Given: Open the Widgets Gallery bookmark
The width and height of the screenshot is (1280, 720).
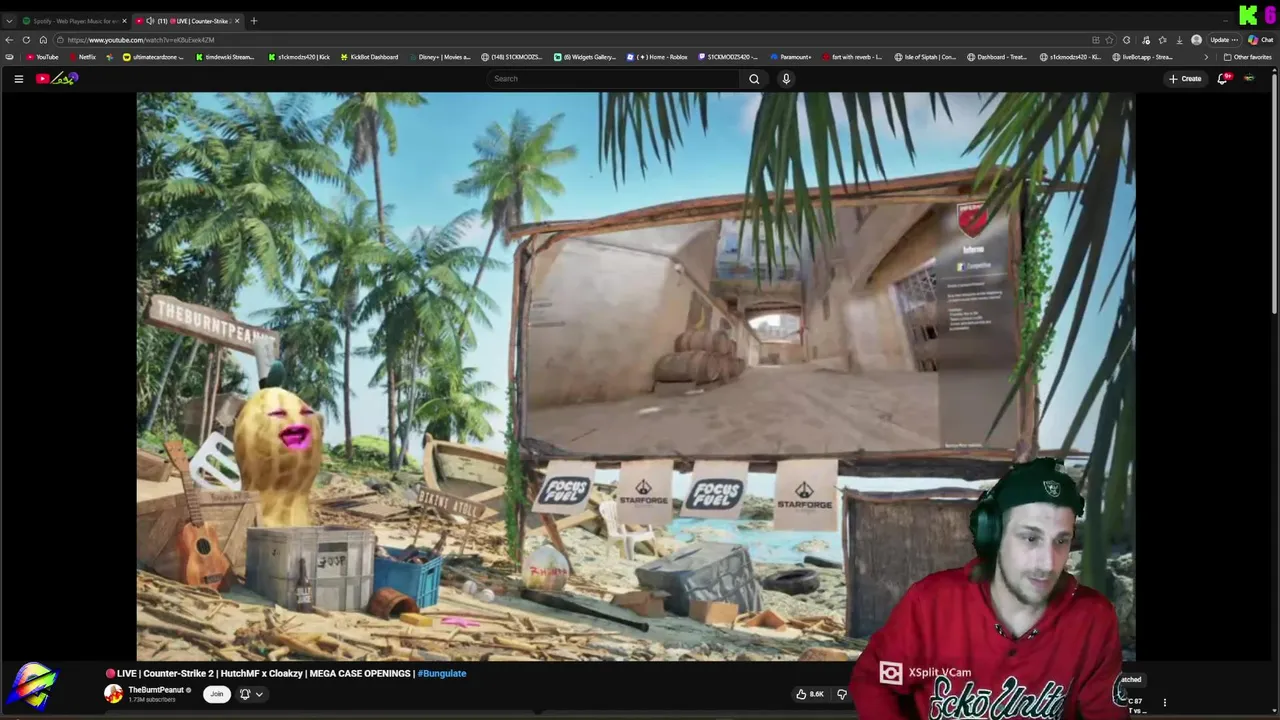Looking at the screenshot, I should (x=585, y=57).
